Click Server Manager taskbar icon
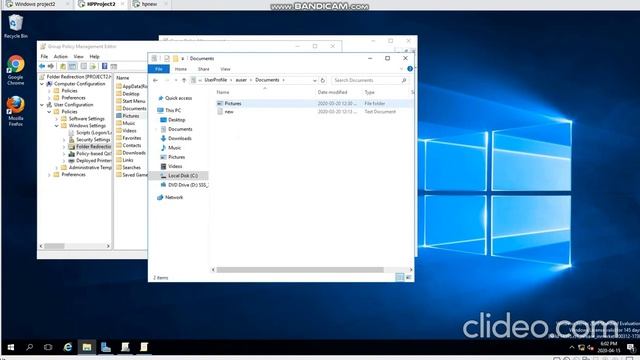640x360 pixels. coord(106,347)
